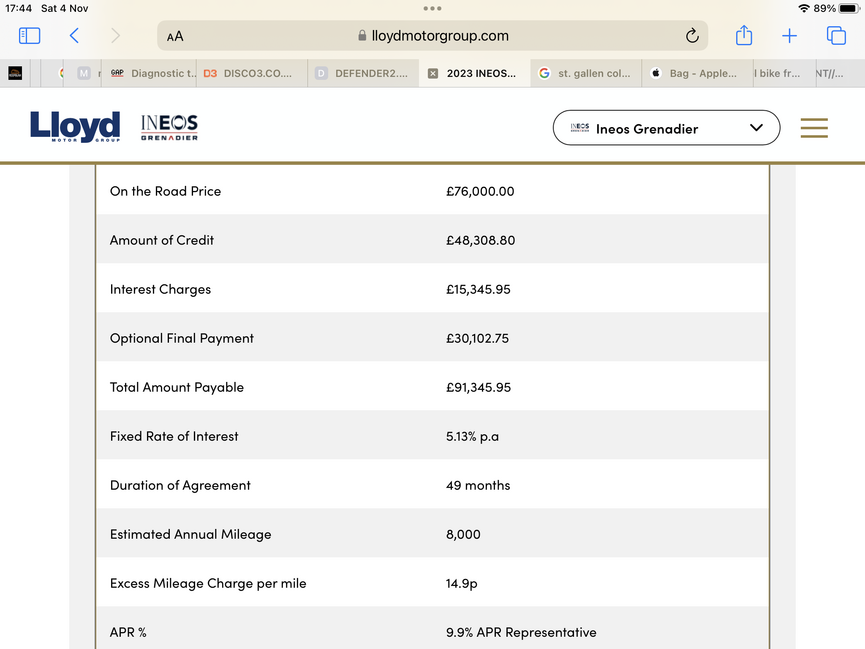Click the Excess Mileage Charge per mile label
The height and width of the screenshot is (649, 865).
point(208,584)
